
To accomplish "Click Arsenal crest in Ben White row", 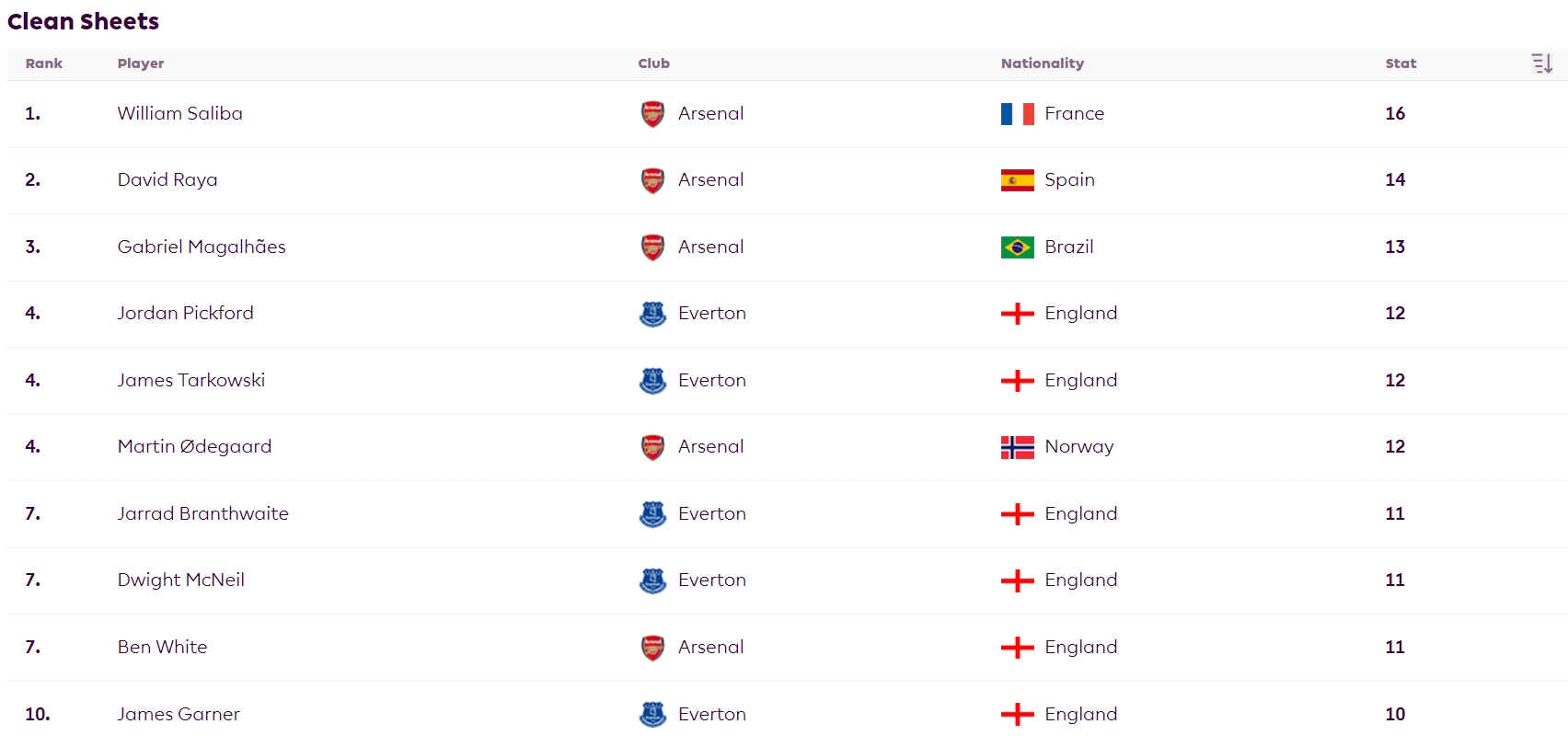I will [652, 648].
